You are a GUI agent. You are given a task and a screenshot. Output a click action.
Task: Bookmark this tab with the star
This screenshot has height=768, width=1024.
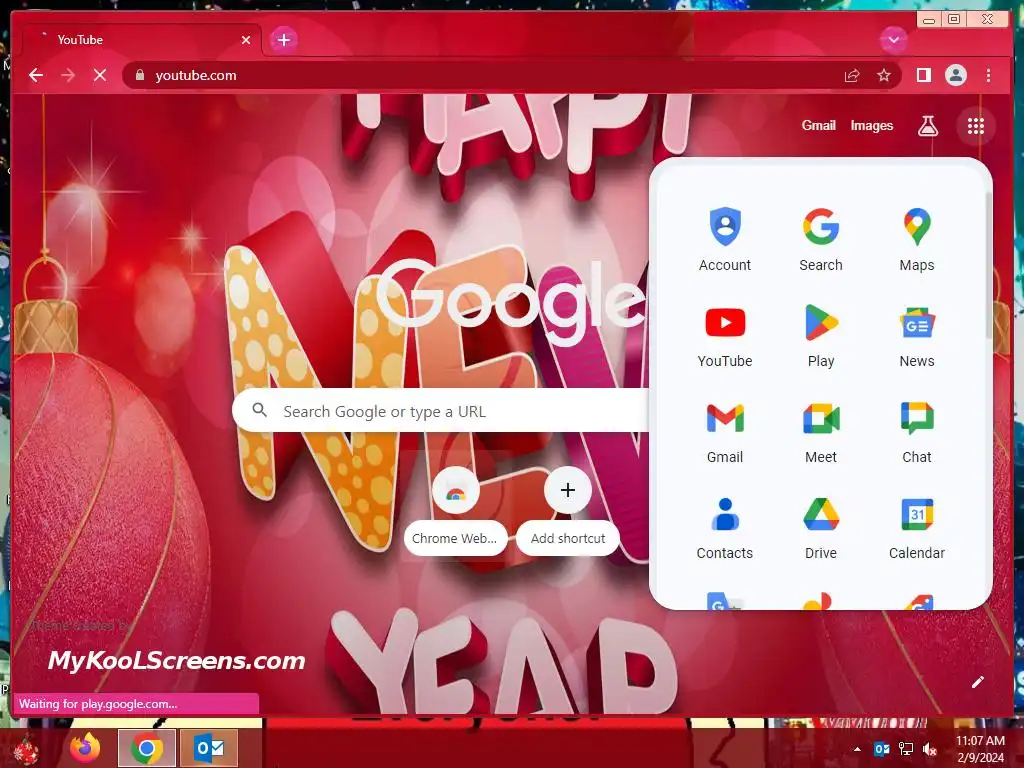tap(884, 76)
